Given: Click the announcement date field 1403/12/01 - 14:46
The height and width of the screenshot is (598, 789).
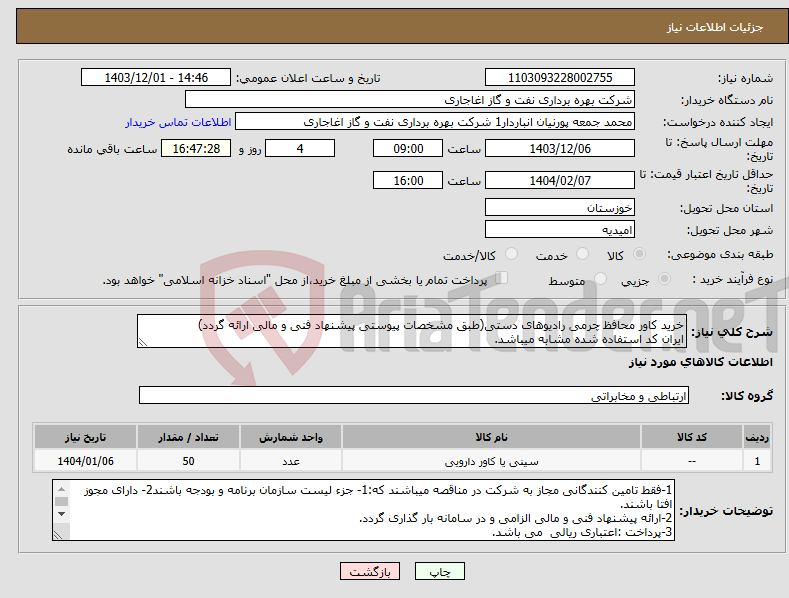Looking at the screenshot, I should (x=156, y=78).
